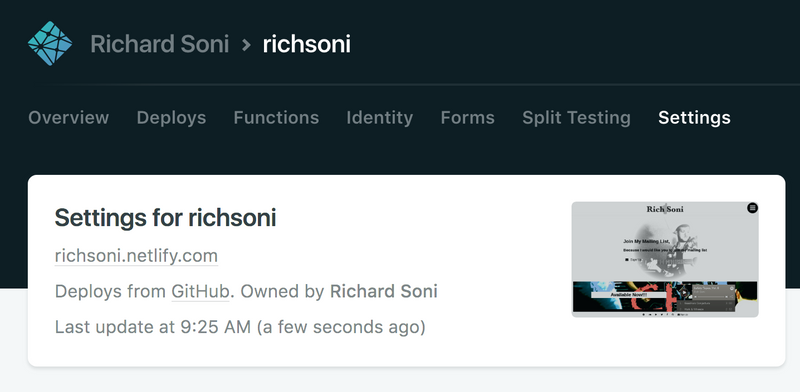800x392 pixels.
Task: Click the owner name Richard Soni
Action: (384, 291)
